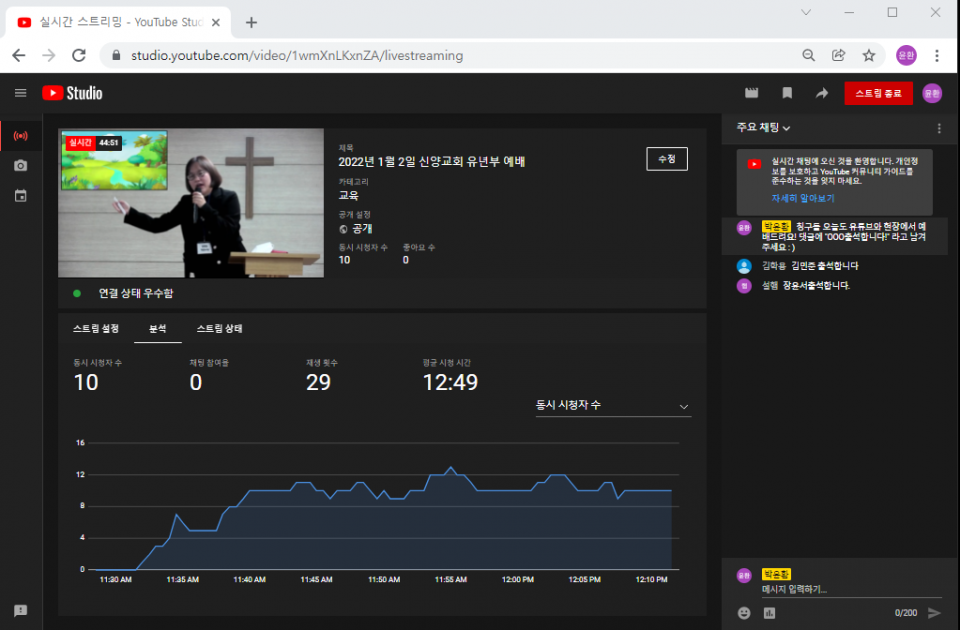Select the live stream sidebar icon
Viewport: 960px width, 630px height.
click(21, 136)
